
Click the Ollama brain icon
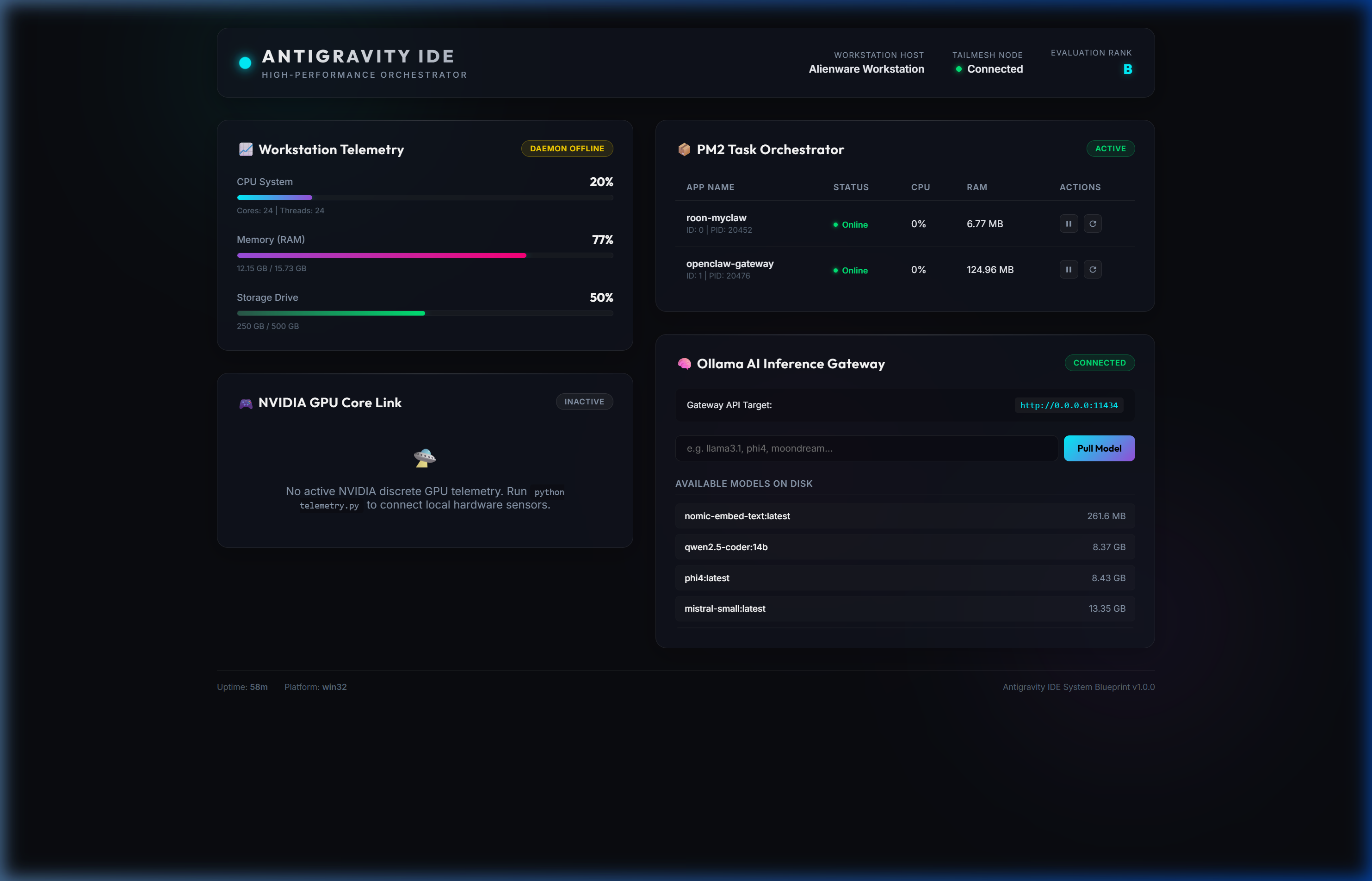(x=684, y=364)
